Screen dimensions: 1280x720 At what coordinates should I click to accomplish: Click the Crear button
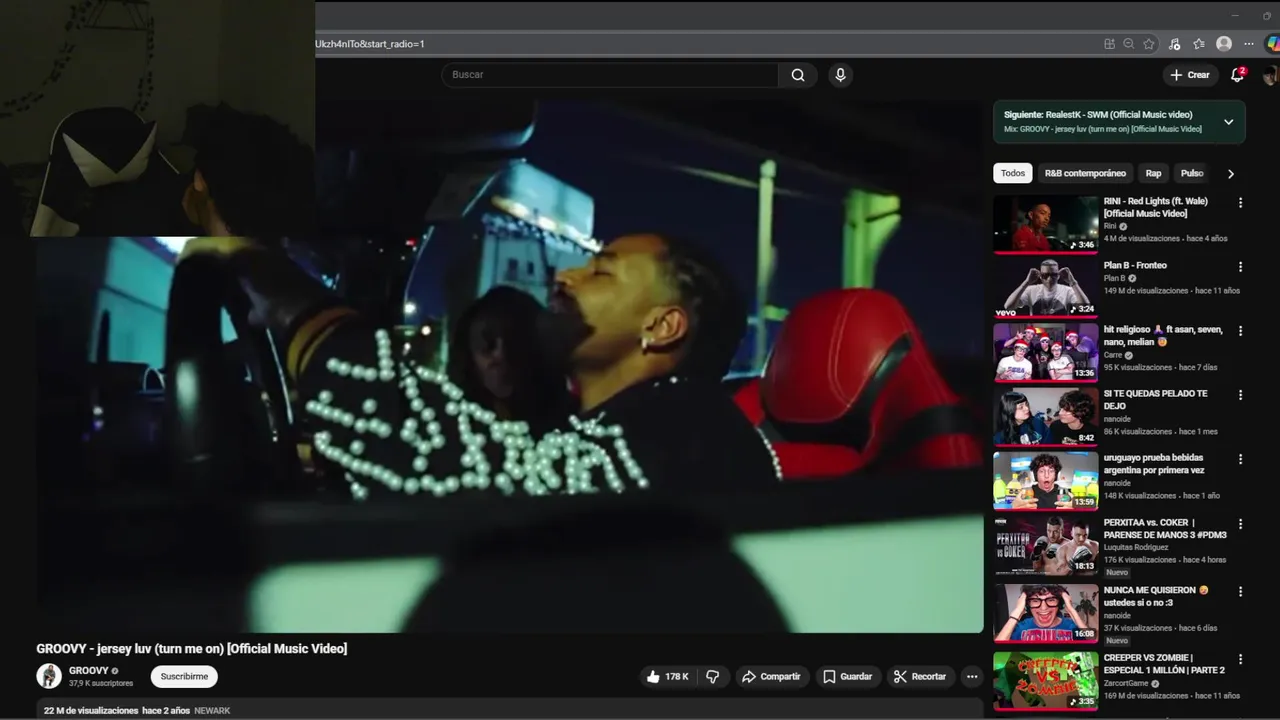[x=1189, y=75]
